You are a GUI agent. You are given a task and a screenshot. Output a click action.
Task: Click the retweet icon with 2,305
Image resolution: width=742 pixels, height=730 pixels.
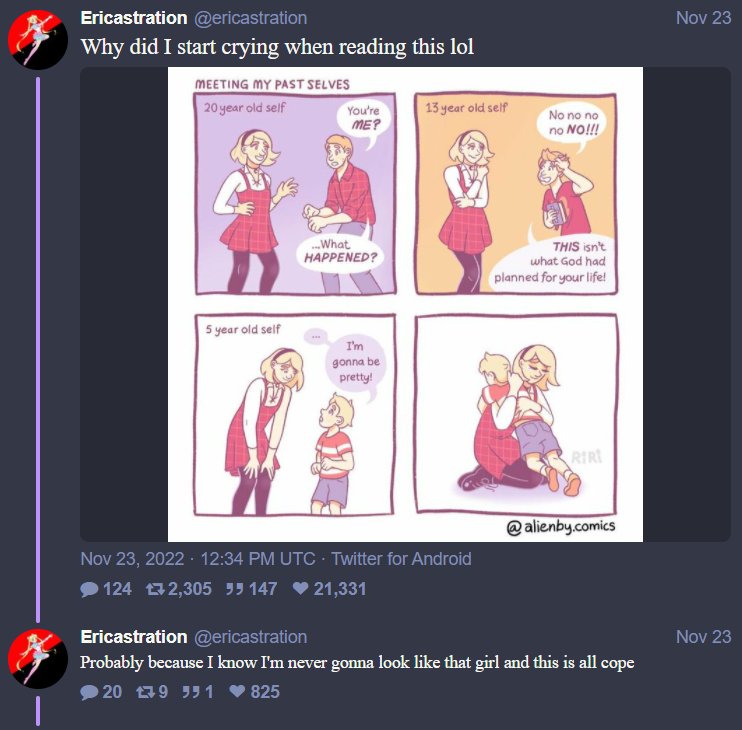point(155,589)
